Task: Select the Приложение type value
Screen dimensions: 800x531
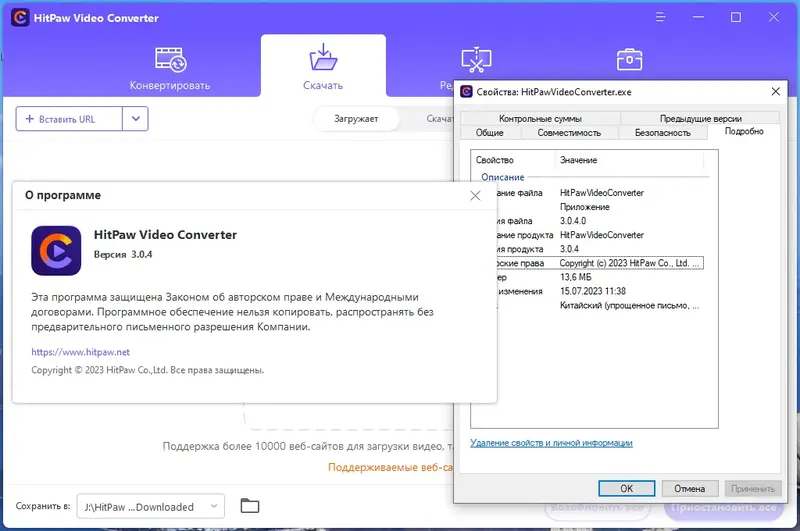Action: coord(585,207)
